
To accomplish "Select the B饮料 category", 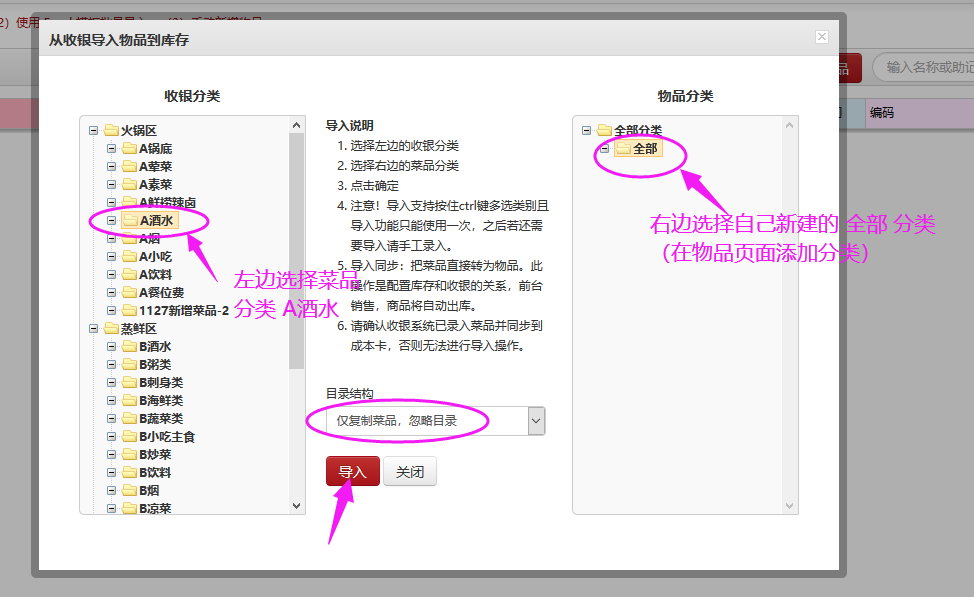I will (x=155, y=473).
